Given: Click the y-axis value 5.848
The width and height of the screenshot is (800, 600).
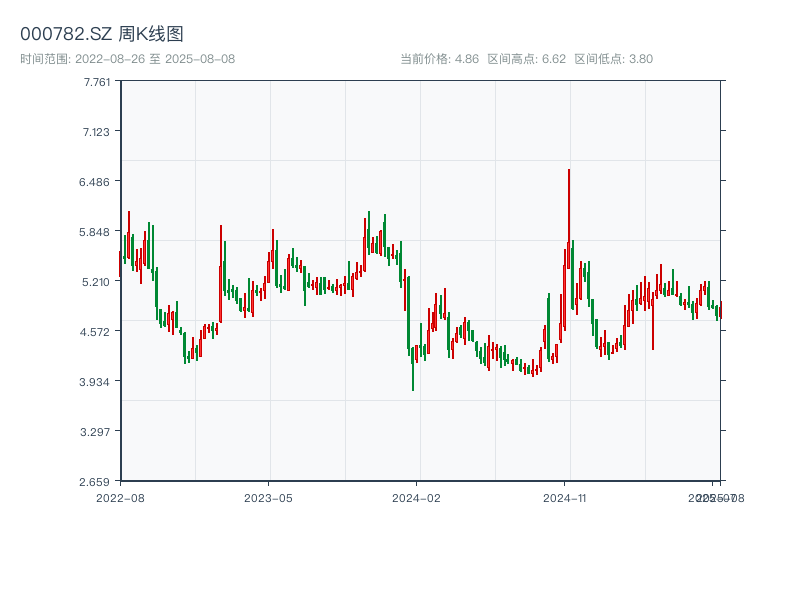Looking at the screenshot, I should (x=94, y=232).
